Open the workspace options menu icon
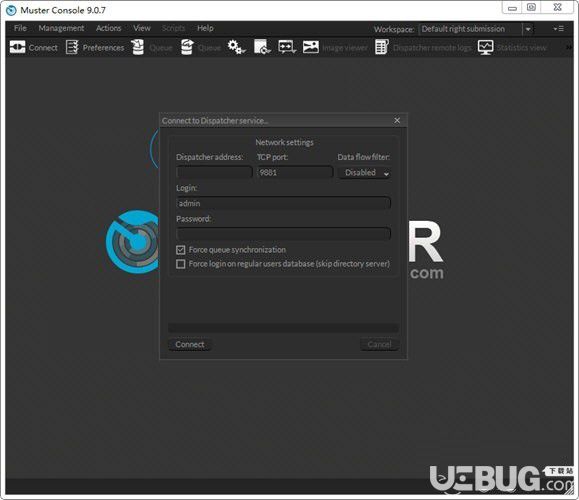 [x=558, y=29]
